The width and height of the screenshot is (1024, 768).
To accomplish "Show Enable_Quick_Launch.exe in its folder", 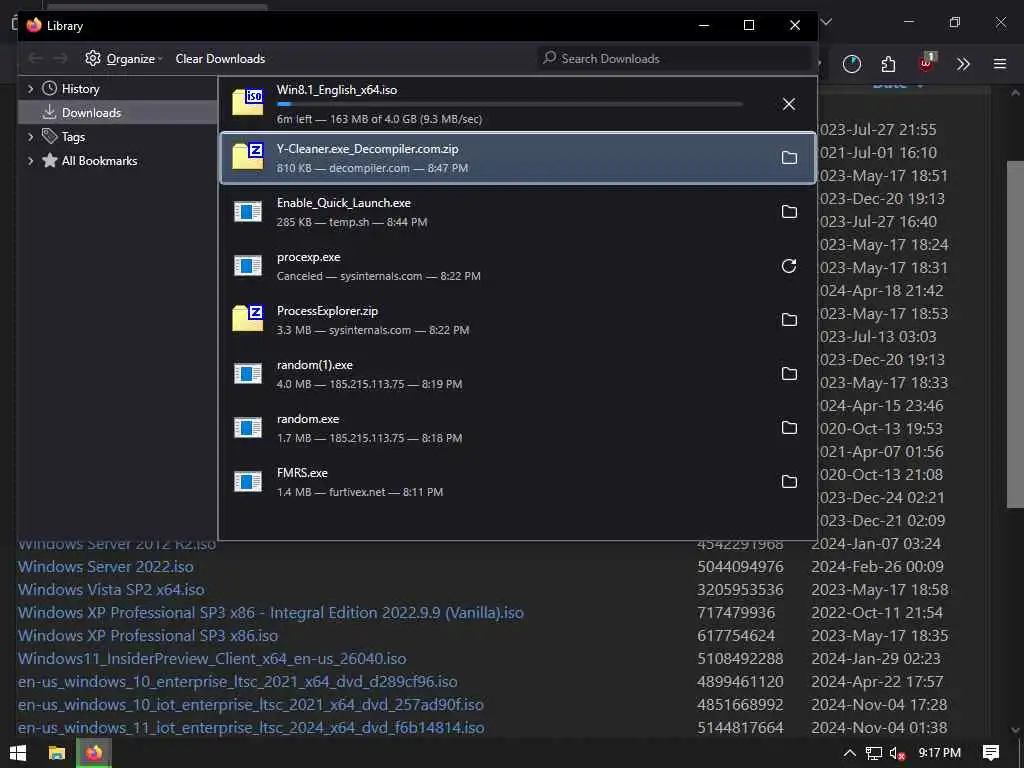I will pos(789,212).
